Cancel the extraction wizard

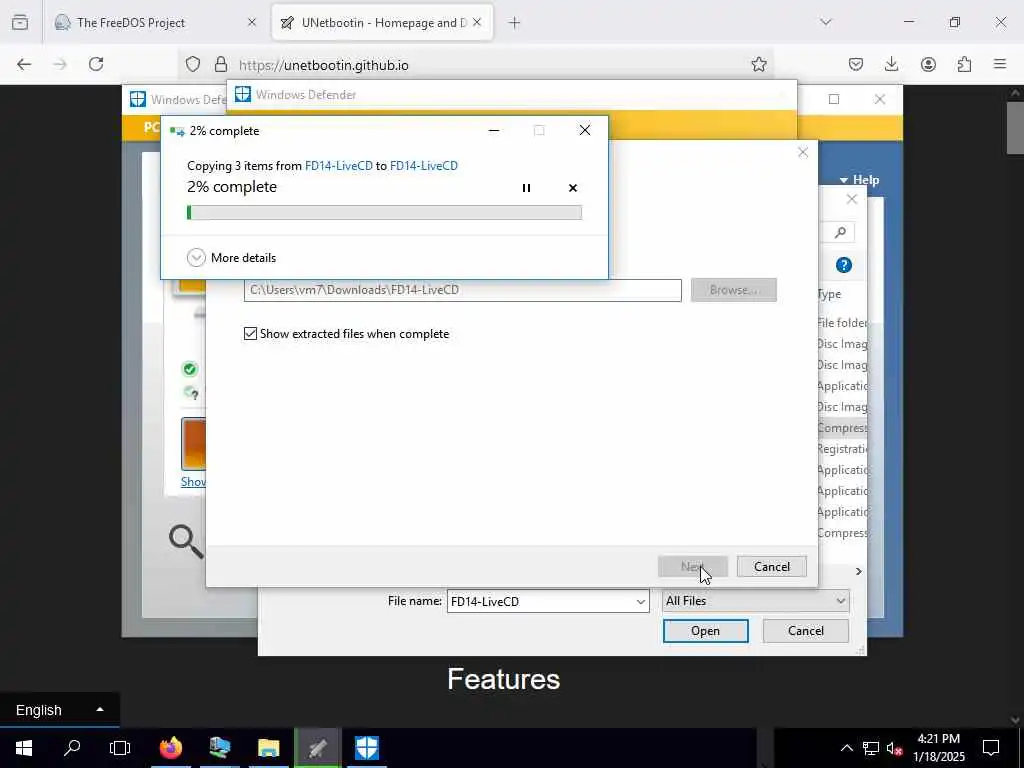[772, 566]
